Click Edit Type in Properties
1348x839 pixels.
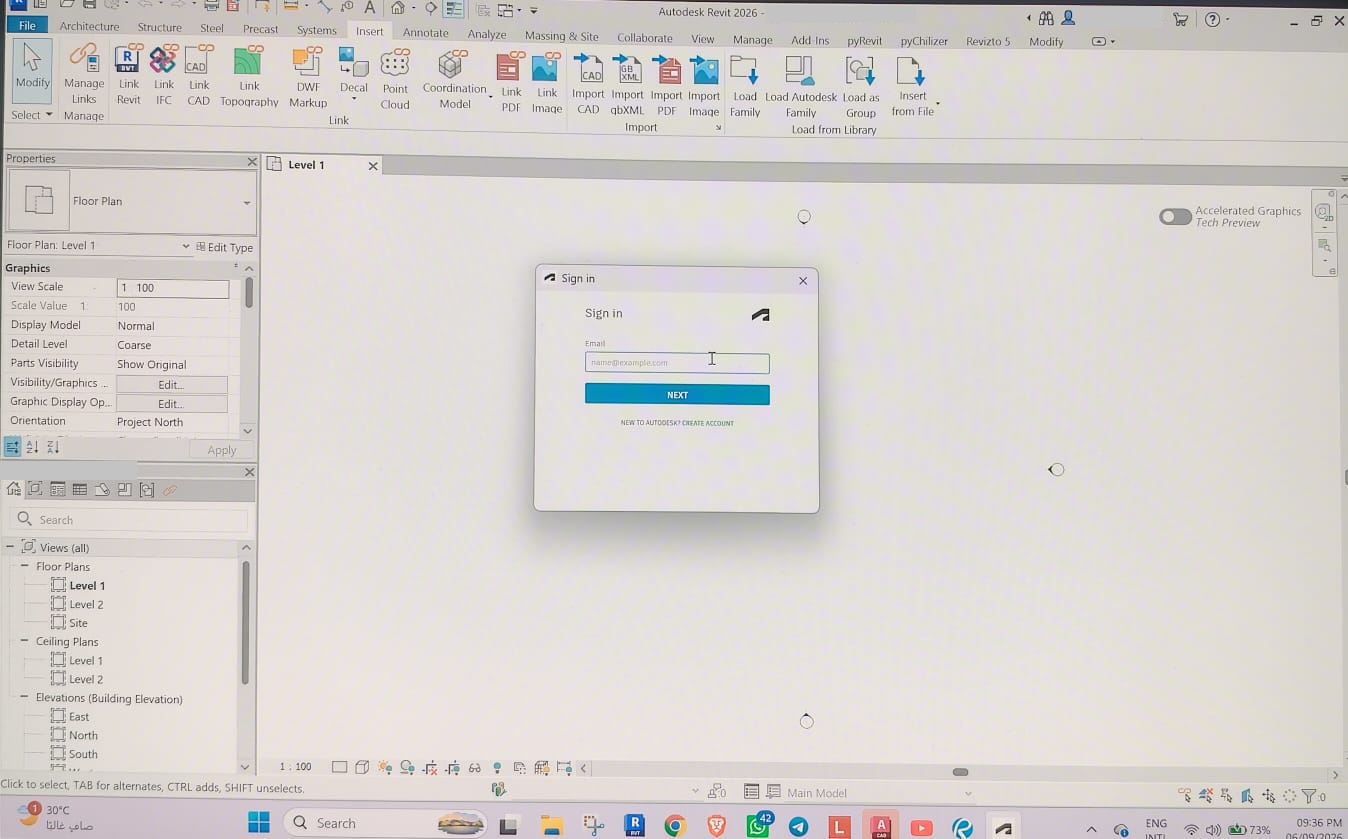[x=224, y=247]
